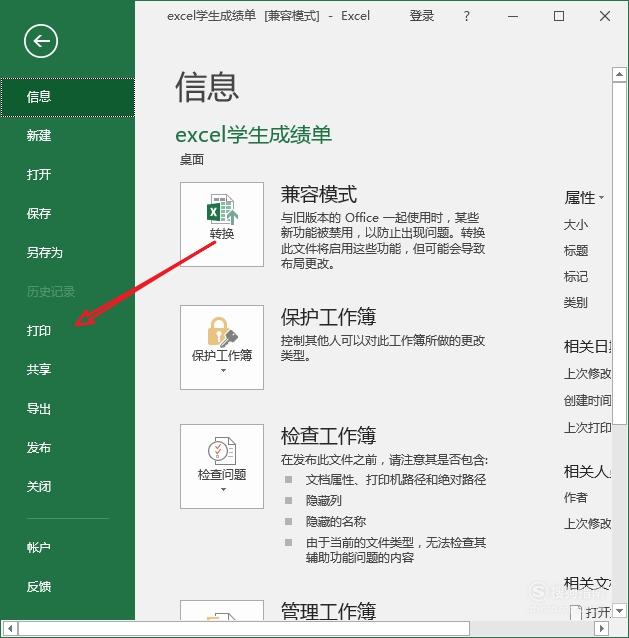
Task: Click the 类别 property label
Action: coord(576,303)
